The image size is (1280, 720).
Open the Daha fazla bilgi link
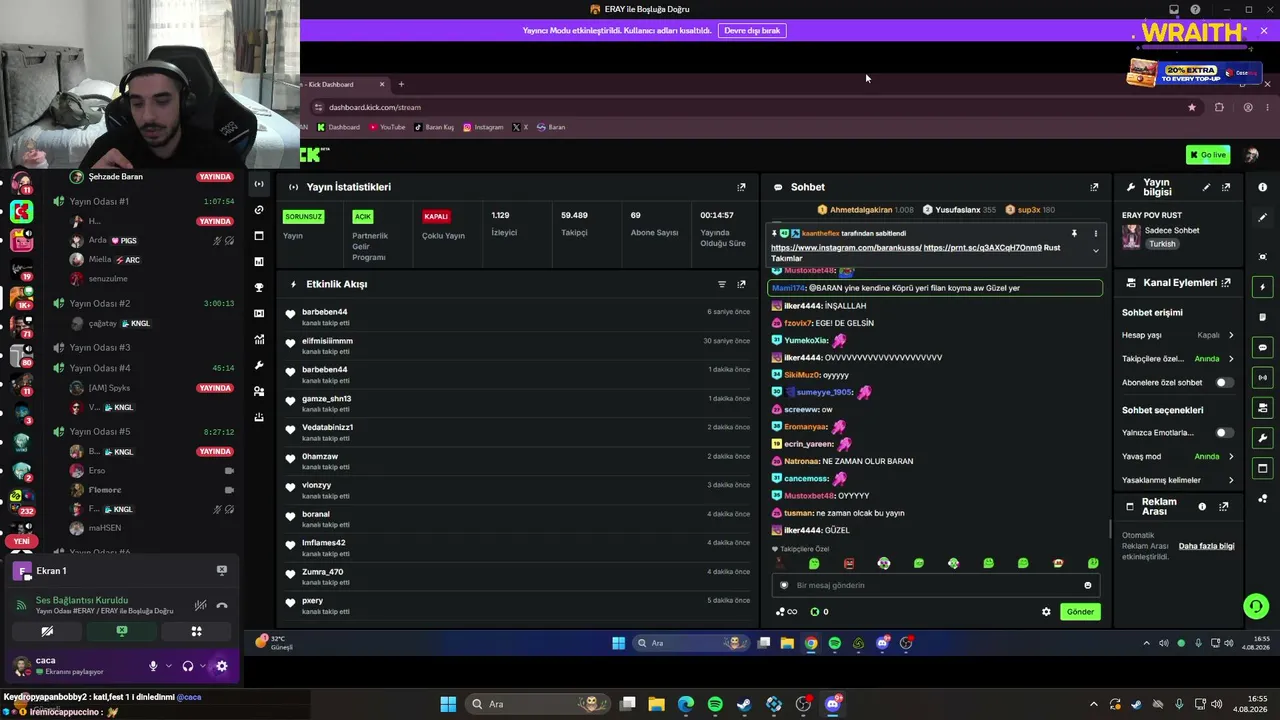(1206, 546)
